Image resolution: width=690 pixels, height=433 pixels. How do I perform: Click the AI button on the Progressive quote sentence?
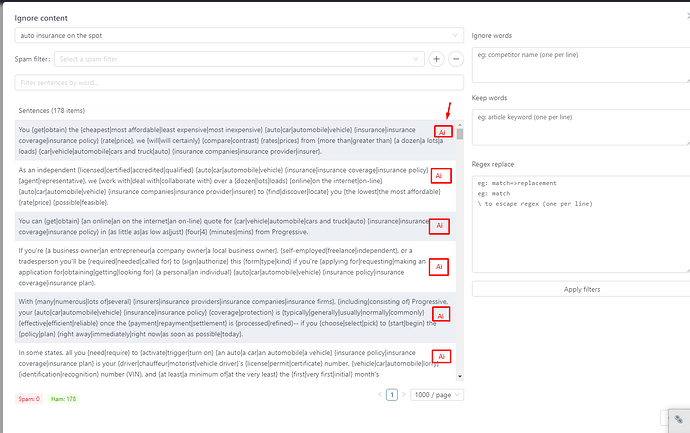(x=441, y=226)
